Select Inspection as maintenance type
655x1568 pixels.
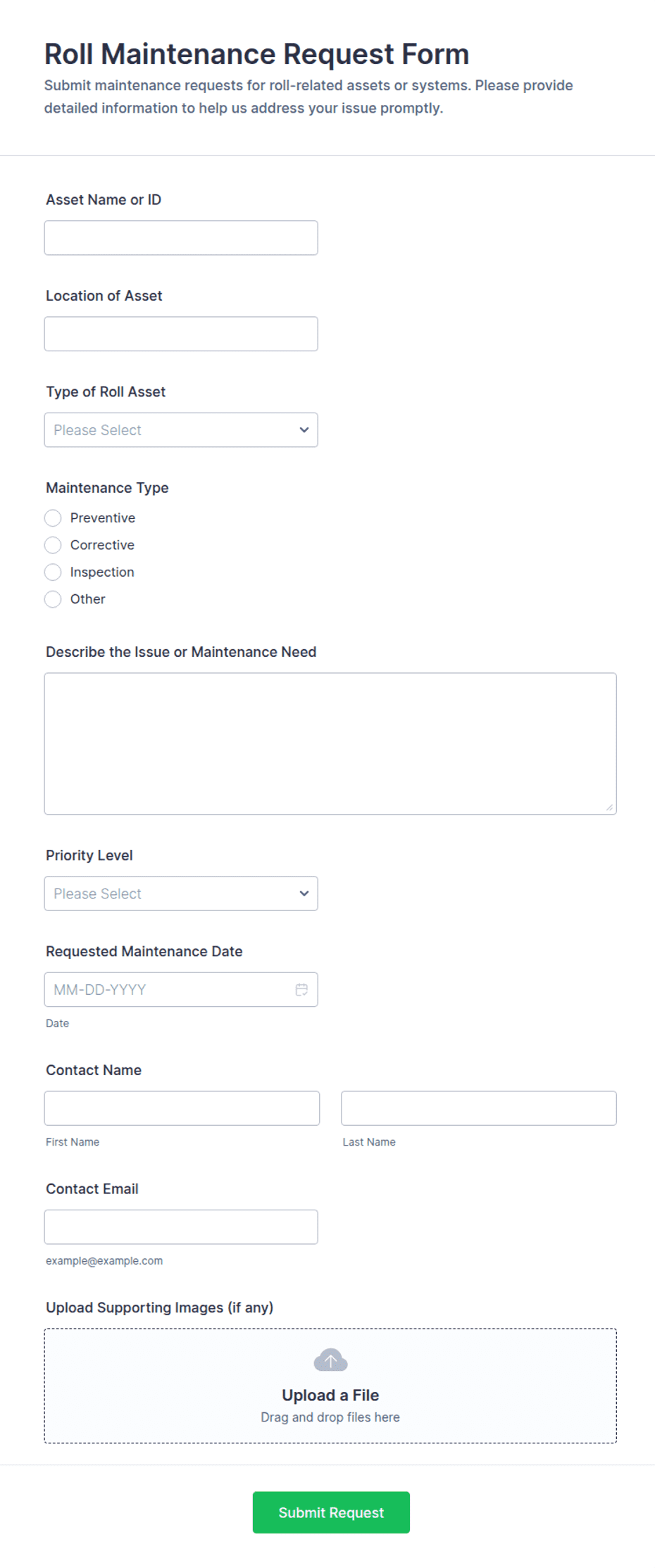[x=53, y=572]
